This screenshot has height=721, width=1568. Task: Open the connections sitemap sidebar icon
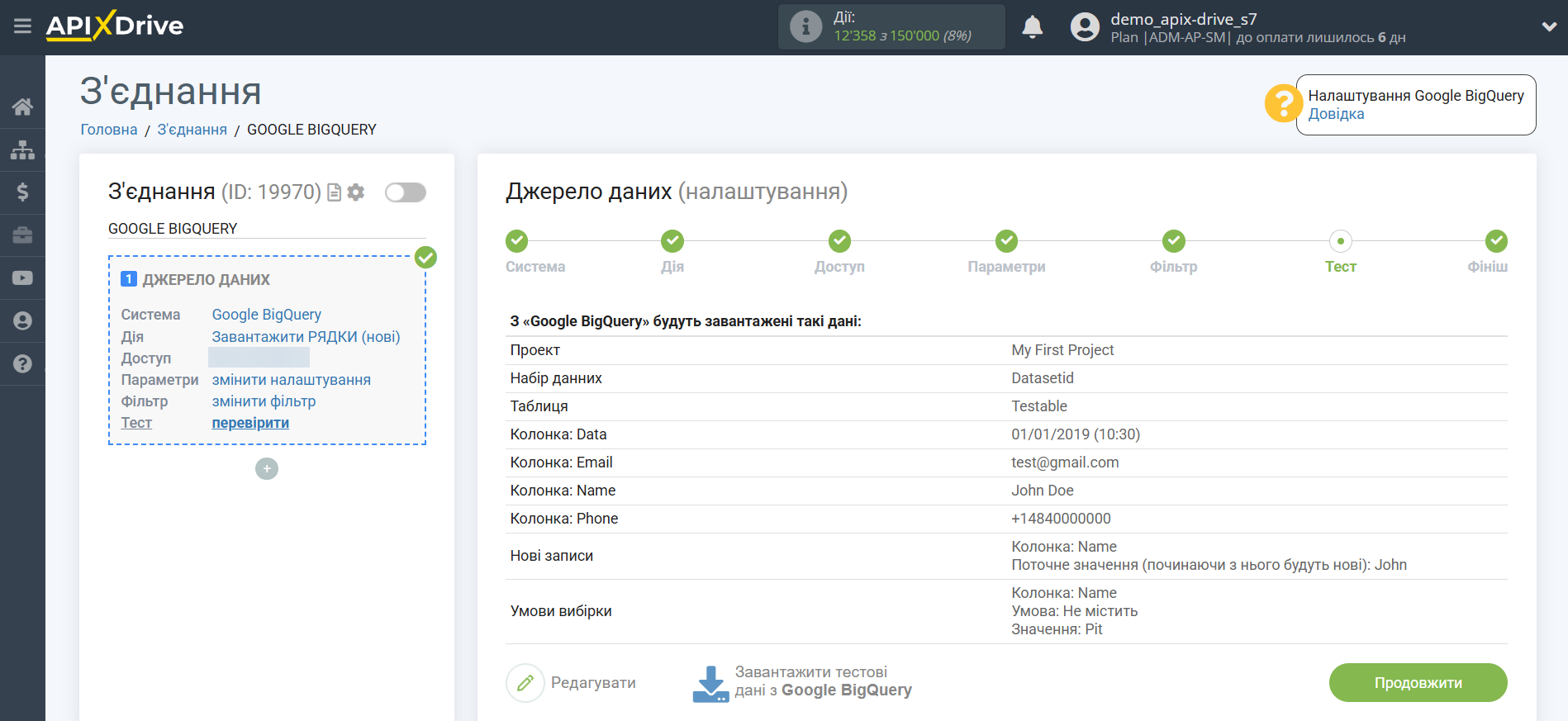[x=22, y=149]
